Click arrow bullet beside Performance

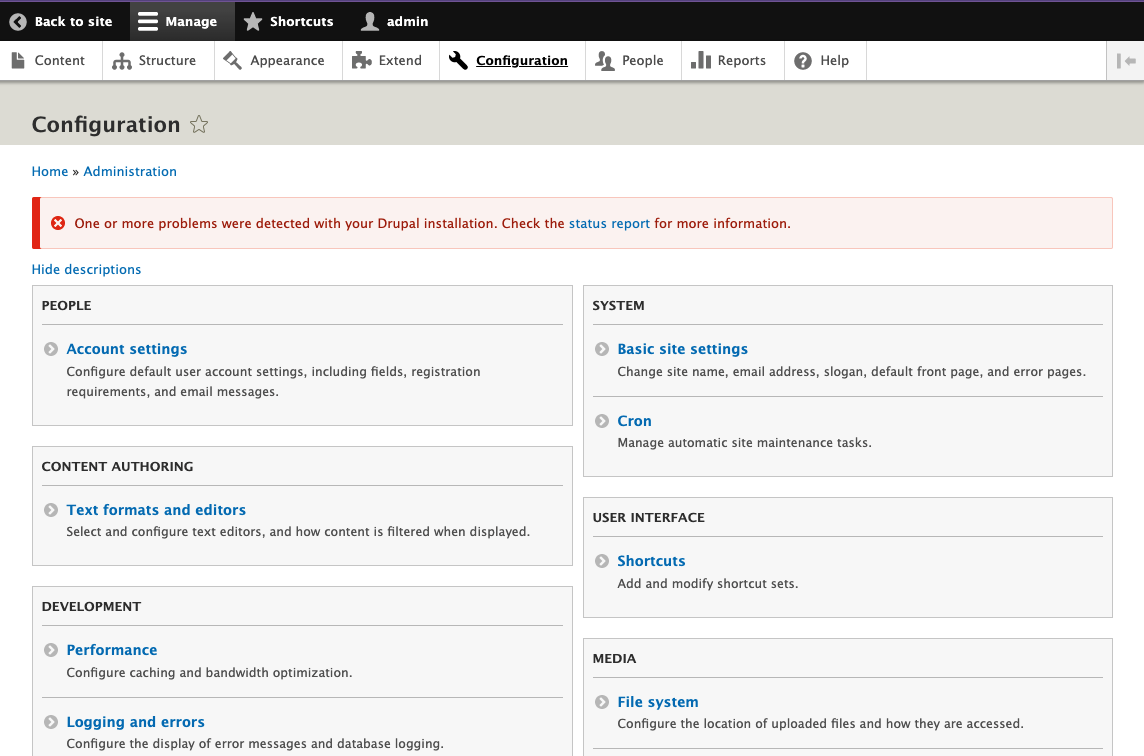[51, 650]
